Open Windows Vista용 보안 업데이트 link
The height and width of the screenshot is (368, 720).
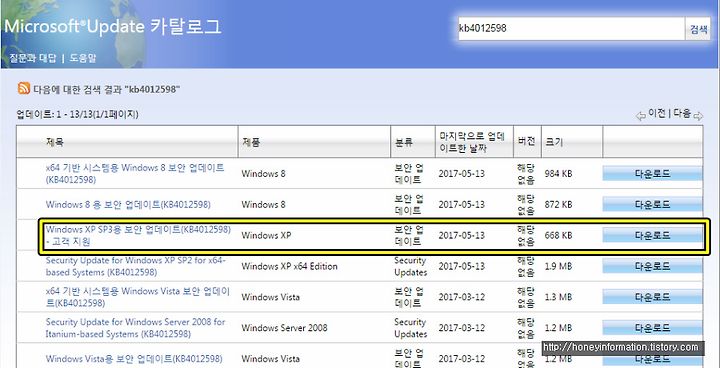tap(134, 358)
